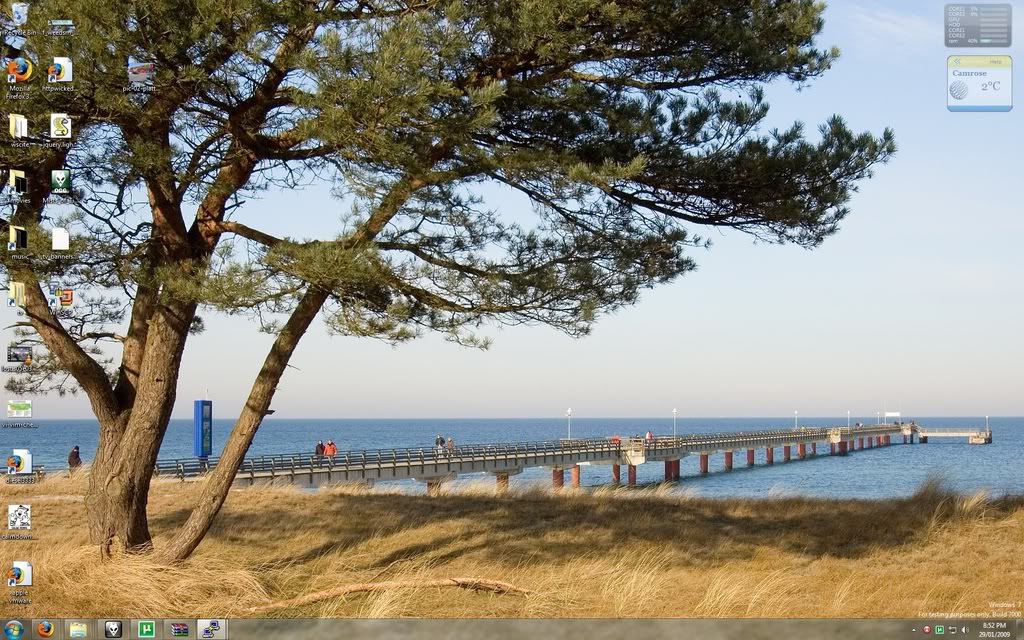Open the calmdown cartoon image icon
The width and height of the screenshot is (1024, 640).
(19, 517)
